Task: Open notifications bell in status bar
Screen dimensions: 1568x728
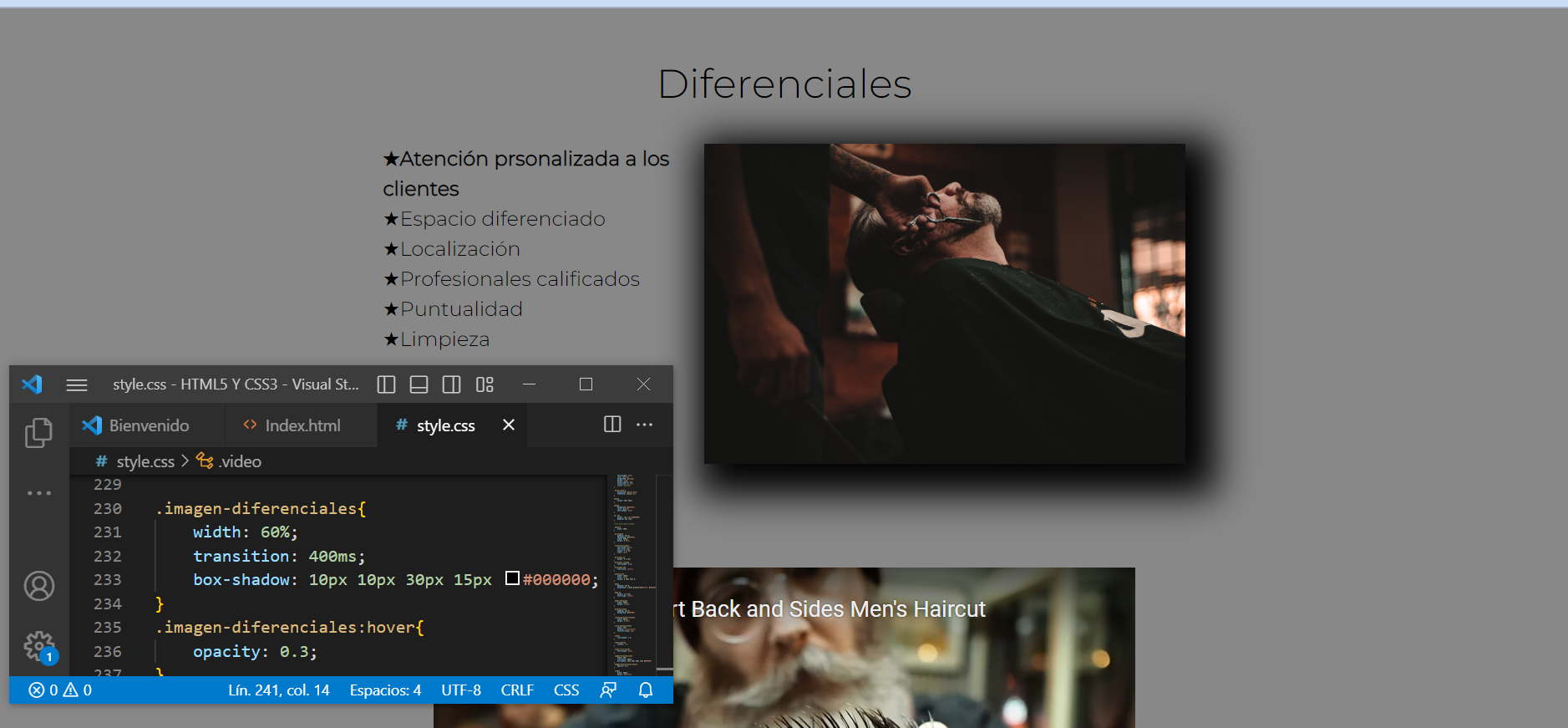Action: coord(646,690)
